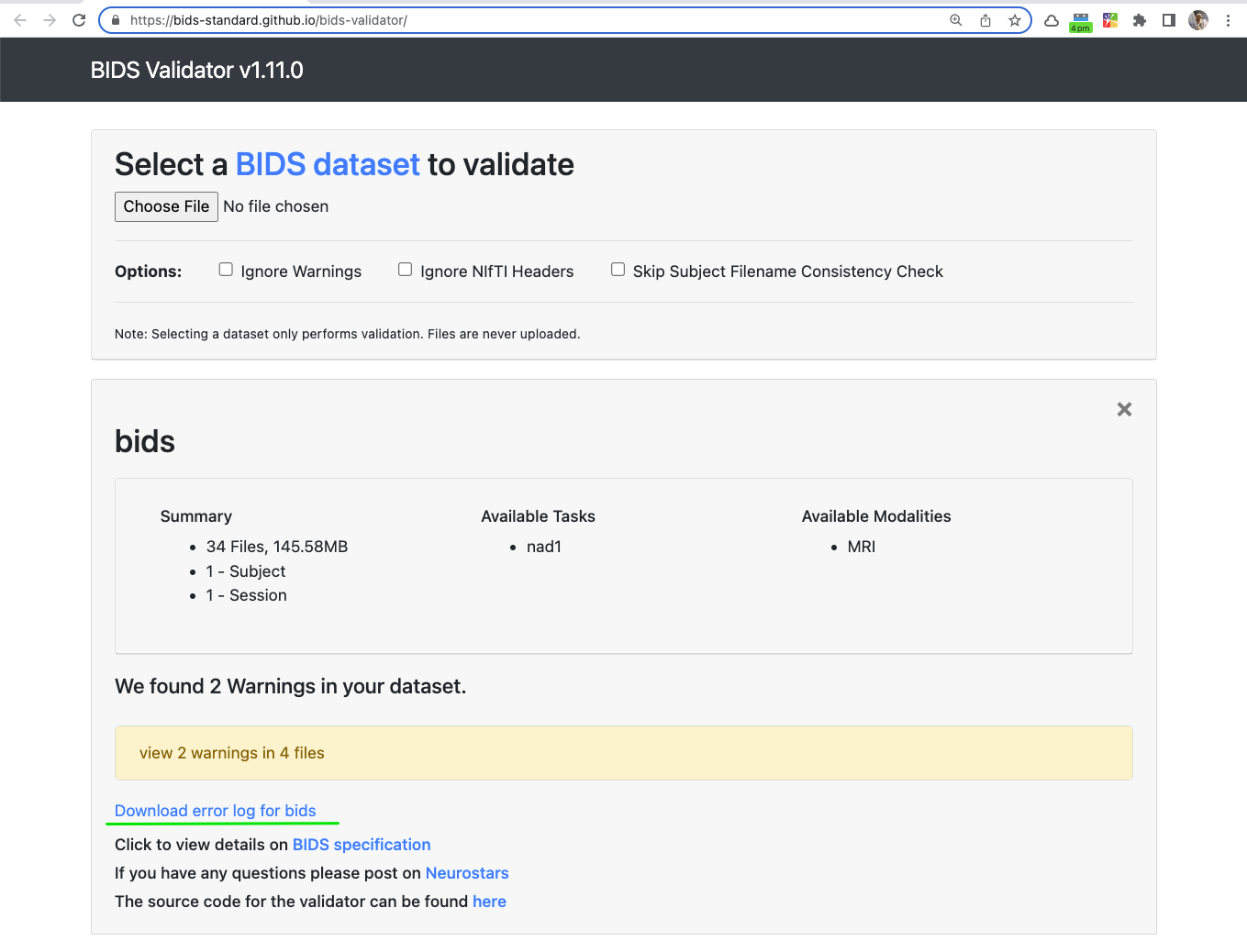Click the 'MRI' modality entry

[862, 547]
